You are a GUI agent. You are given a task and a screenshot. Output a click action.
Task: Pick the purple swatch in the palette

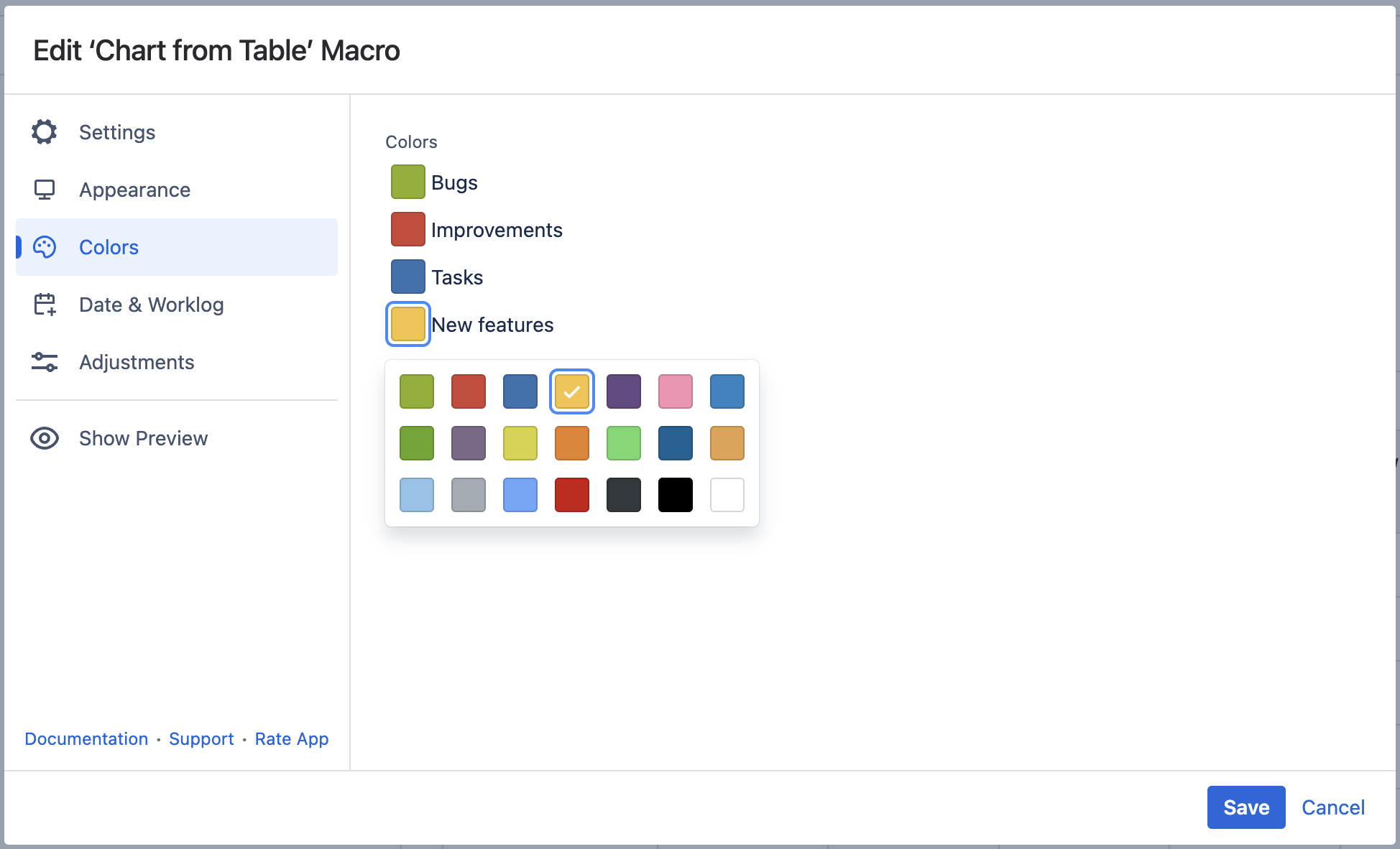coord(623,391)
